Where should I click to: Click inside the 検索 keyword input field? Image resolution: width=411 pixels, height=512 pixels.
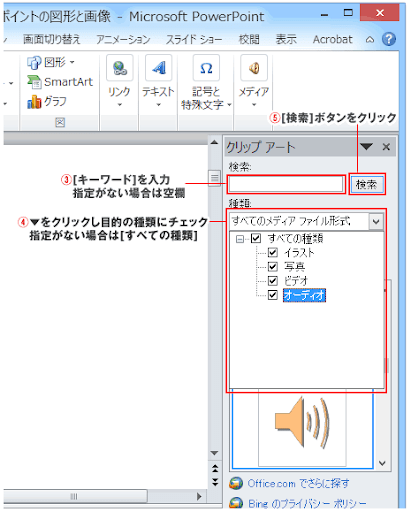coord(286,184)
